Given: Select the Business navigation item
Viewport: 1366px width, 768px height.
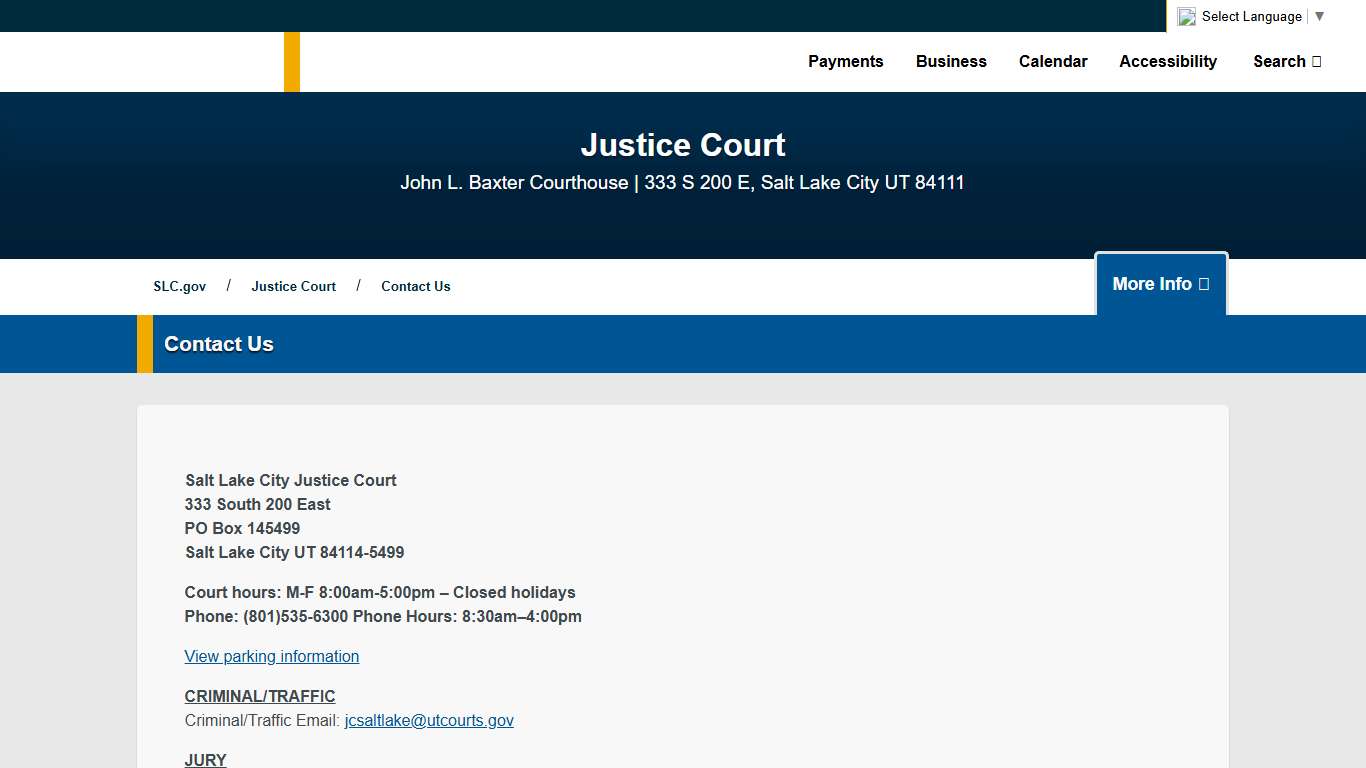Looking at the screenshot, I should point(950,61).
